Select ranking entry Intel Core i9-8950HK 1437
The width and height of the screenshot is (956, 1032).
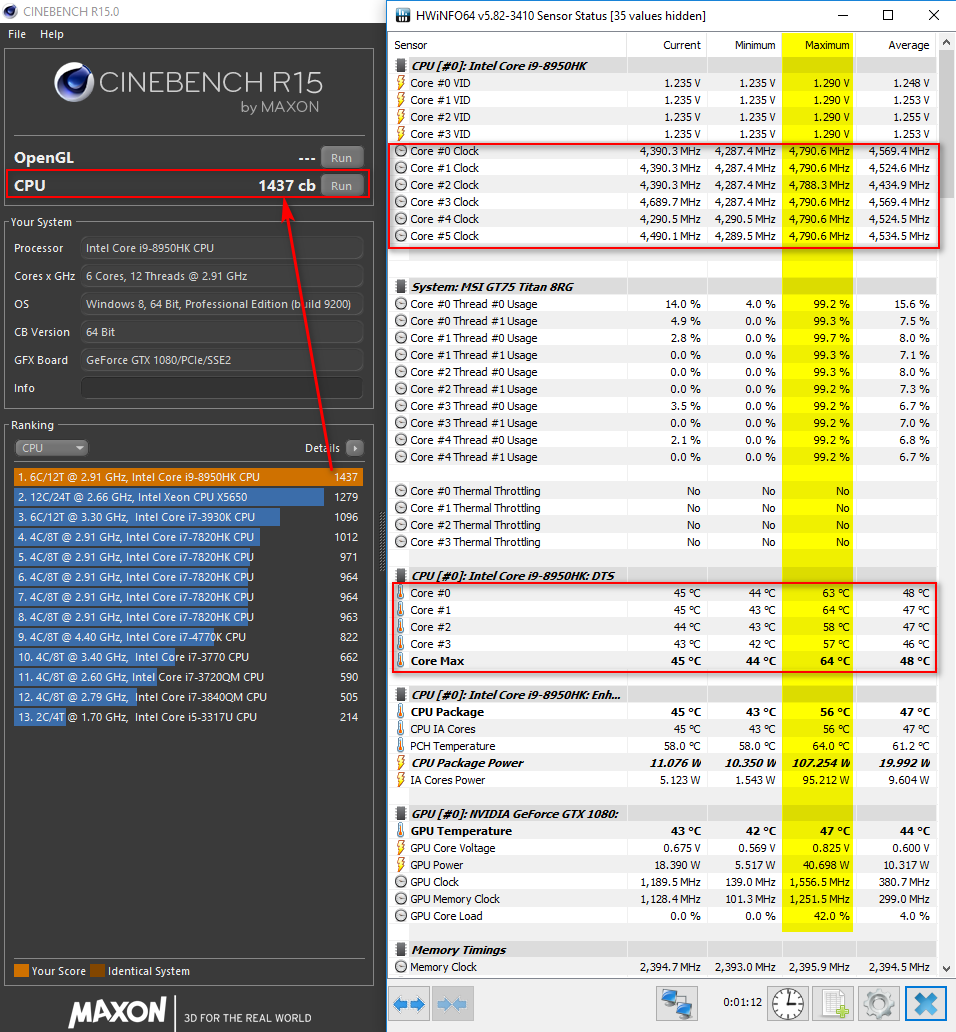(x=188, y=477)
